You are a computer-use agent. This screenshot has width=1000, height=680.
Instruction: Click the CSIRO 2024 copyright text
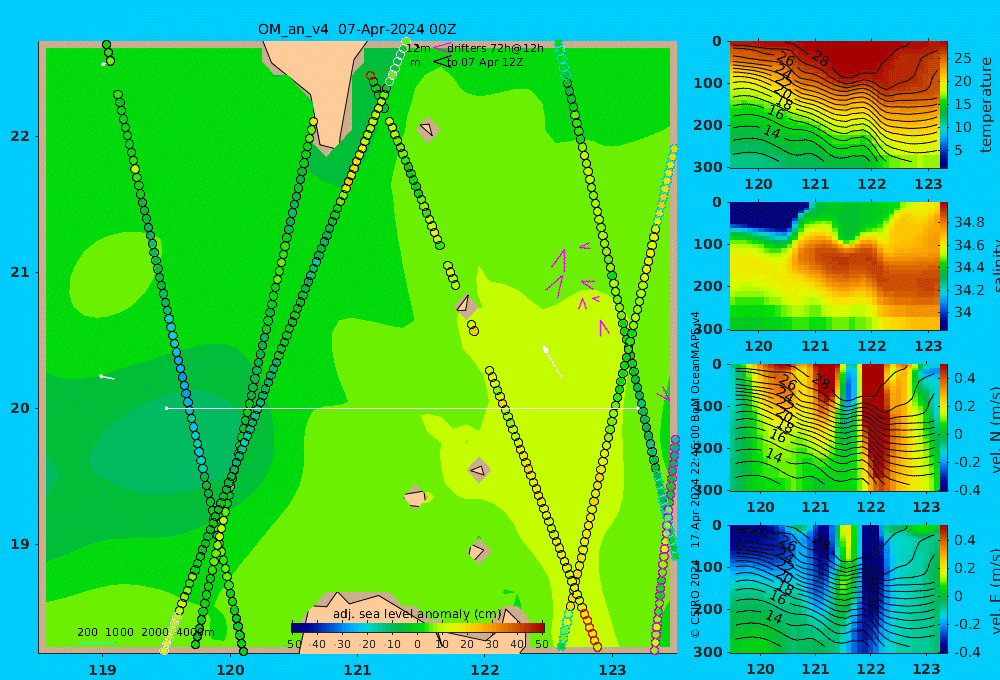[695, 596]
